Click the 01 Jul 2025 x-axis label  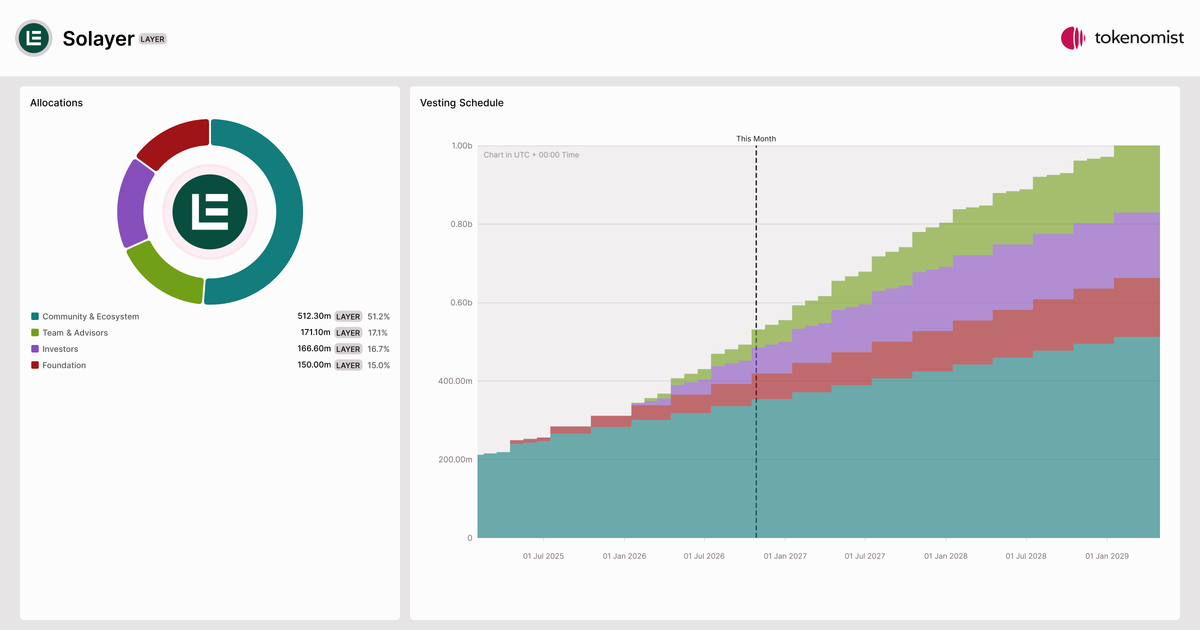[543, 555]
